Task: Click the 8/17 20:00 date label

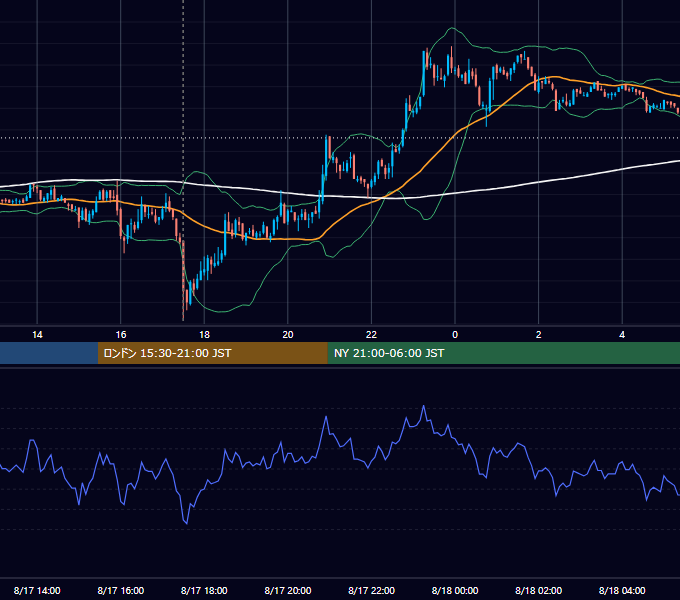Action: (x=288, y=590)
